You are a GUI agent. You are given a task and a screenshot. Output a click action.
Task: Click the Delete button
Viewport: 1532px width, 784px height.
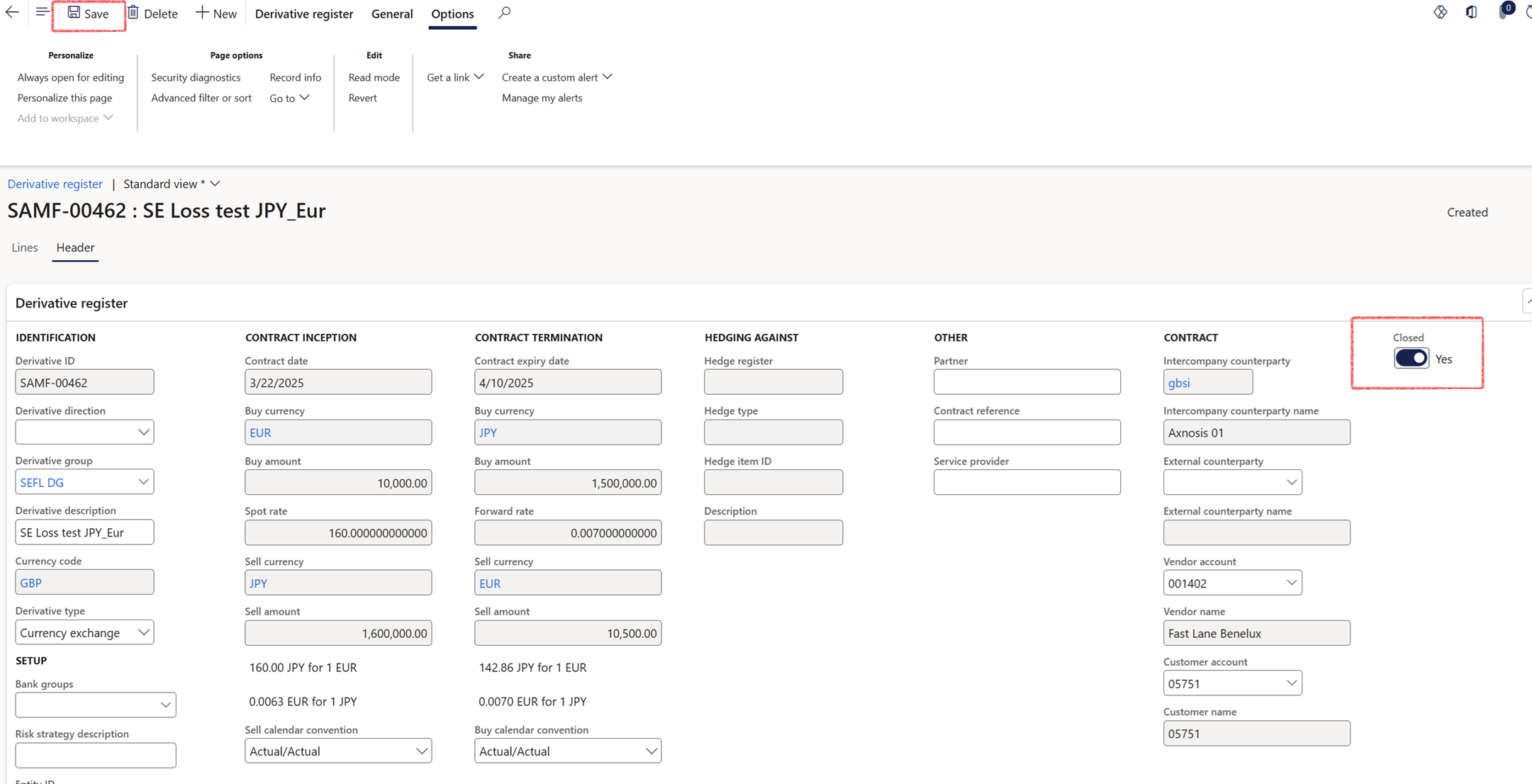pyautogui.click(x=152, y=13)
